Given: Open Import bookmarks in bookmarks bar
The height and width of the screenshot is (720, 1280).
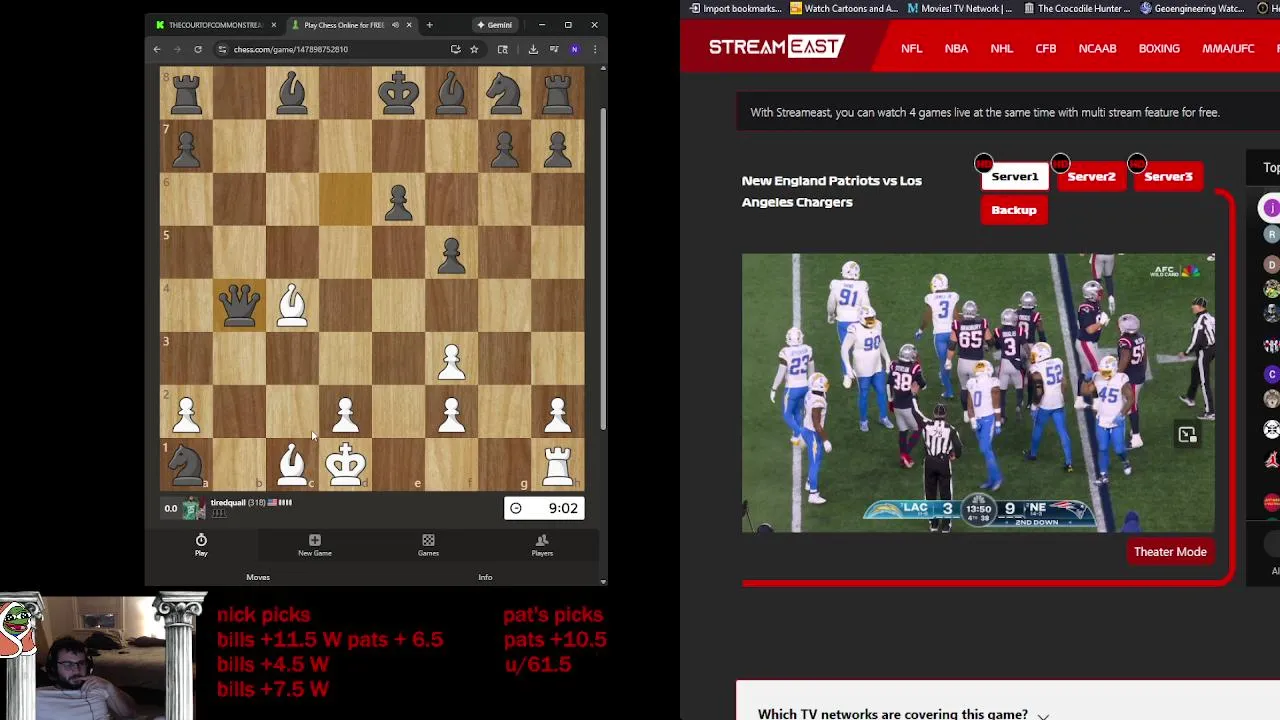Looking at the screenshot, I should point(735,9).
